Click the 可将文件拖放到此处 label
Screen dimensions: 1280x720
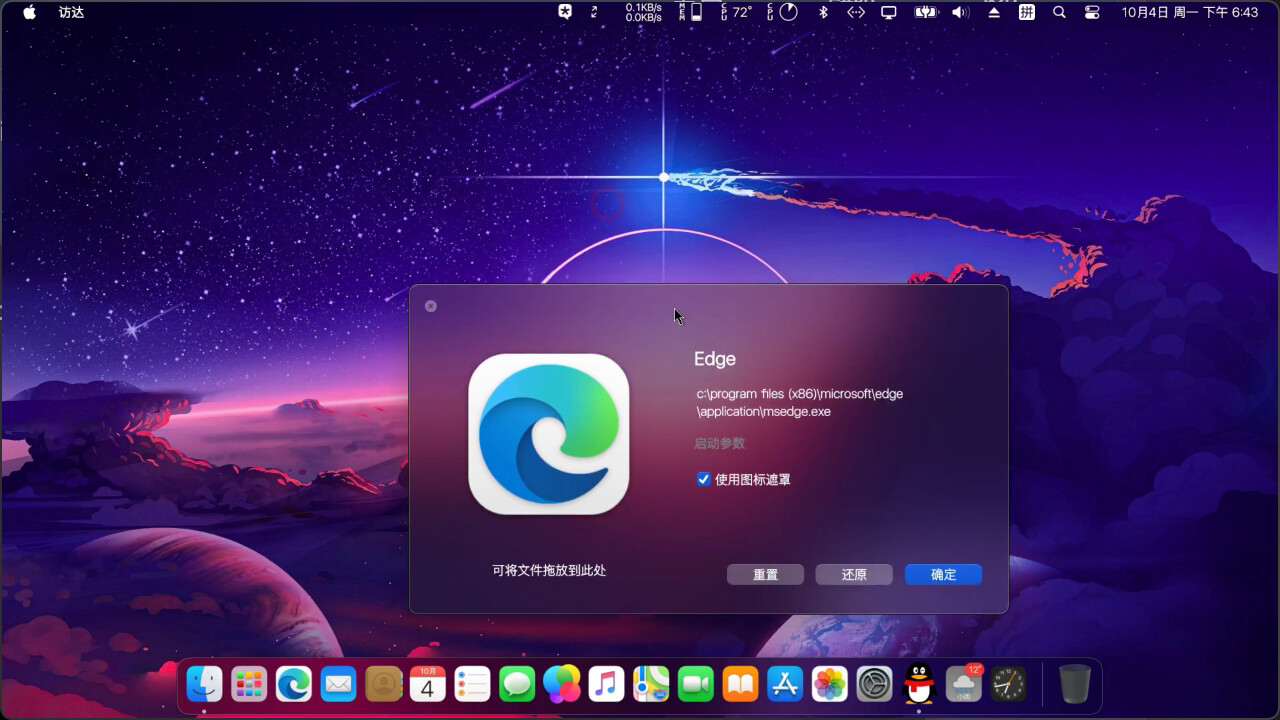pos(549,570)
